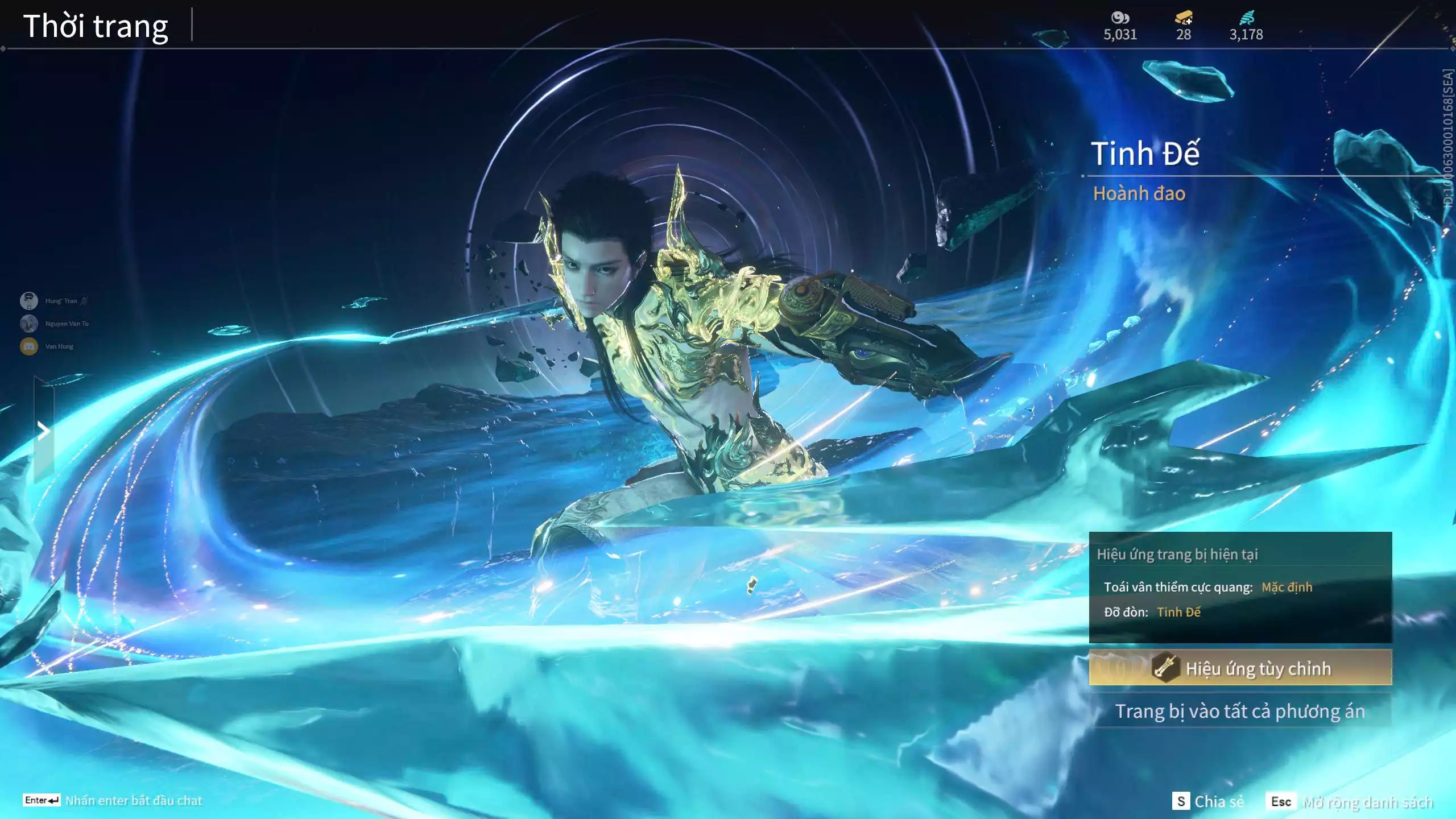
Task: Click the S Chia sẻ share button
Action: click(x=1208, y=801)
